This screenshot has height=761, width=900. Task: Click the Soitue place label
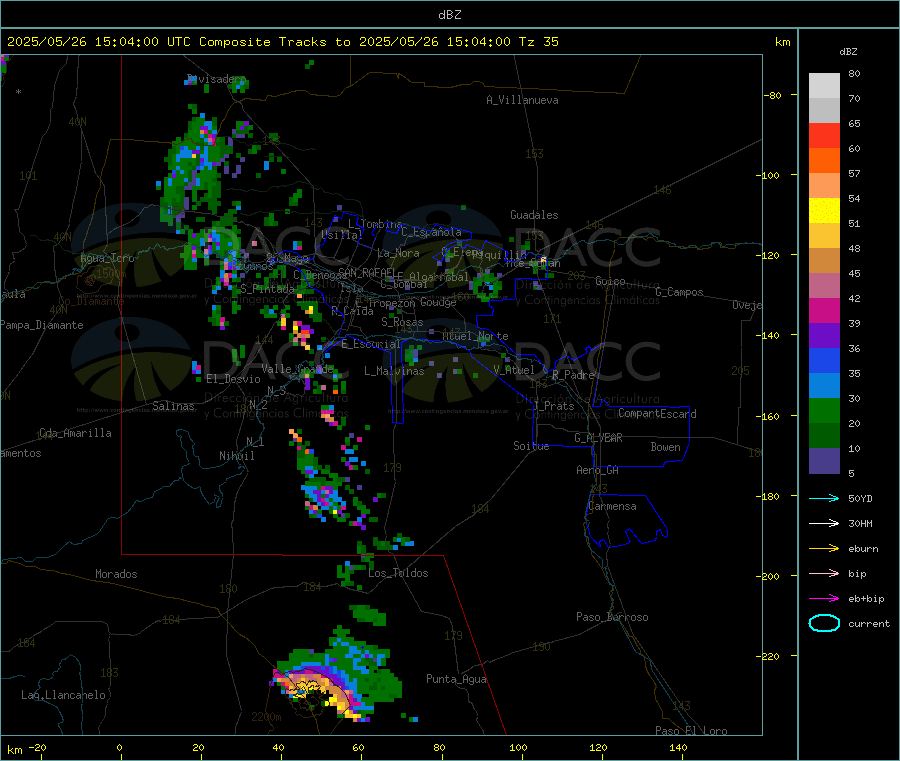tap(531, 446)
